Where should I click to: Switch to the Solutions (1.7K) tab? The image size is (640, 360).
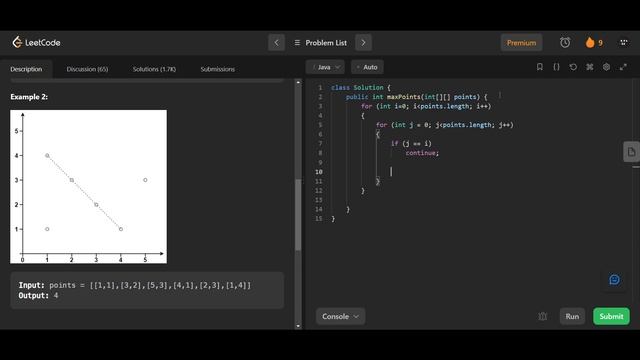[154, 69]
